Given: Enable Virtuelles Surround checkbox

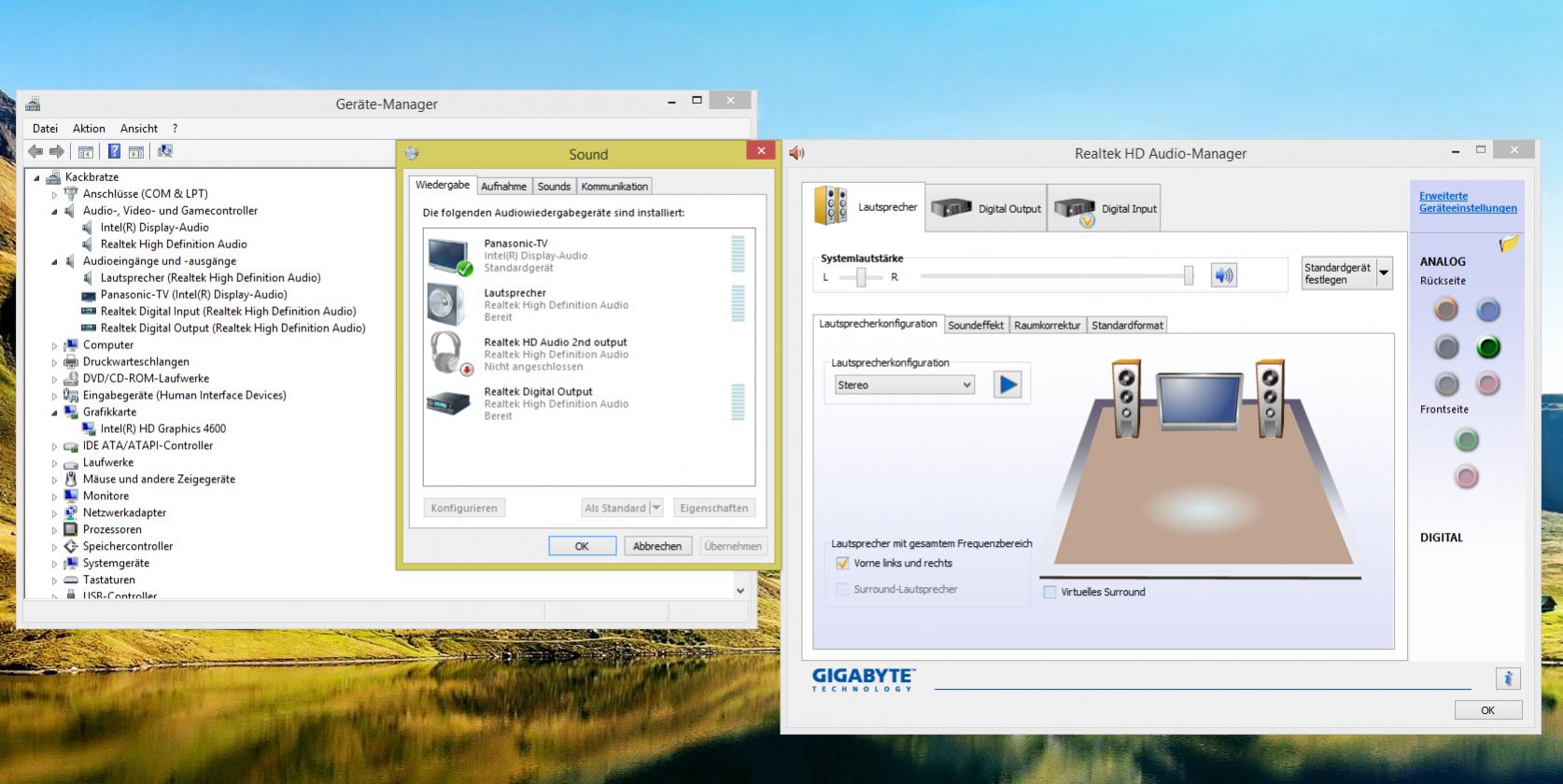Looking at the screenshot, I should pyautogui.click(x=1049, y=592).
